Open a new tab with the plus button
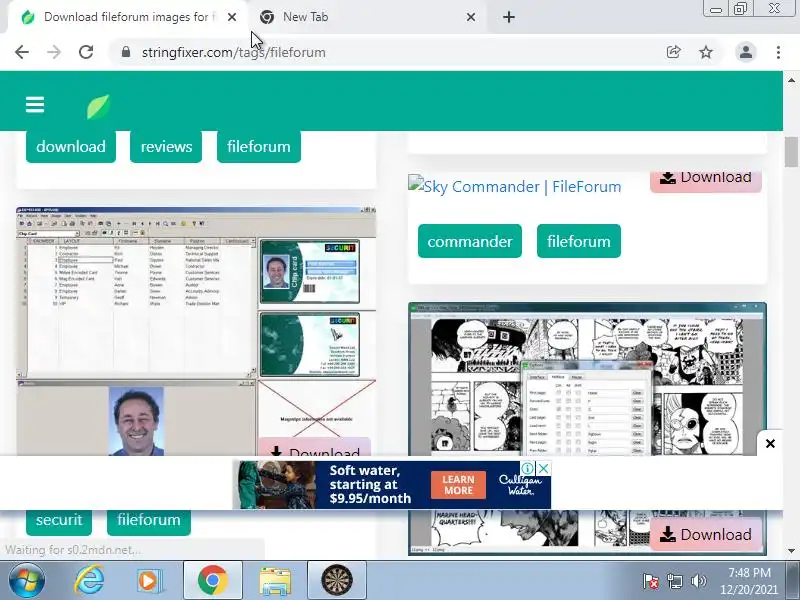The width and height of the screenshot is (800, 600). (x=509, y=17)
